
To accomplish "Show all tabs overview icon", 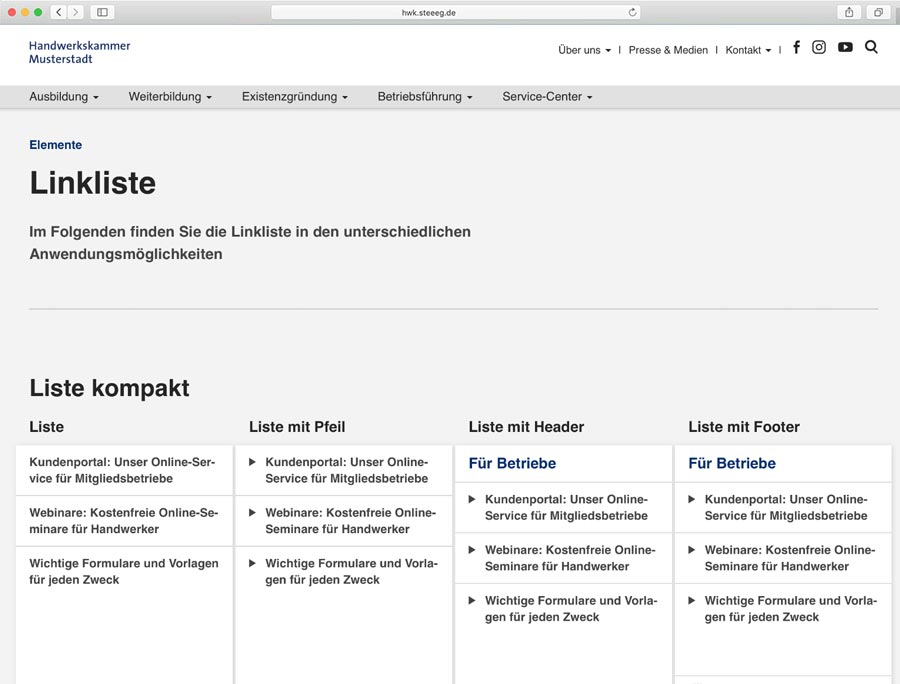I will click(x=878, y=12).
